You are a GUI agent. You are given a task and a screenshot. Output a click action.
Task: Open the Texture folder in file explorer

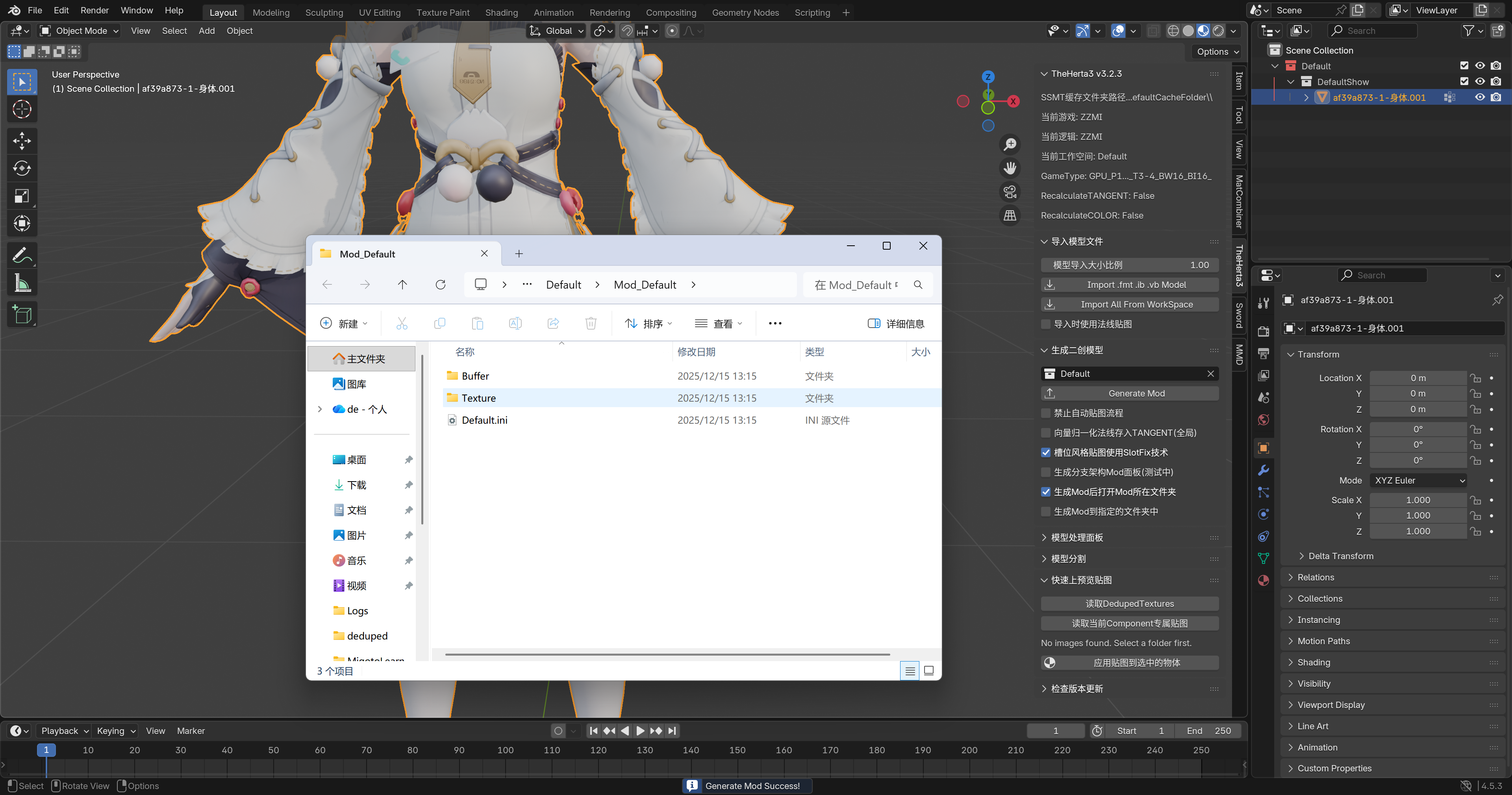tap(478, 398)
